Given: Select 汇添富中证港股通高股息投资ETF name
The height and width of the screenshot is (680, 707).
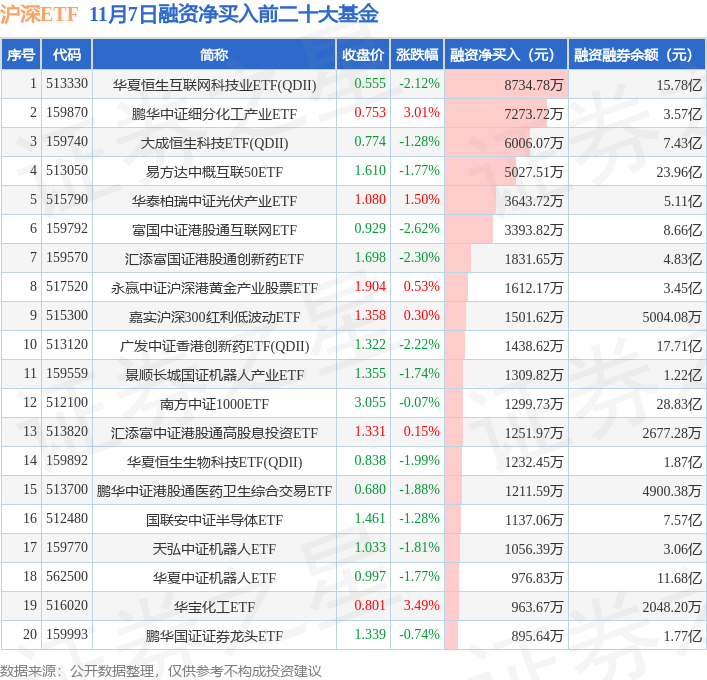Looking at the screenshot, I should [x=214, y=433].
